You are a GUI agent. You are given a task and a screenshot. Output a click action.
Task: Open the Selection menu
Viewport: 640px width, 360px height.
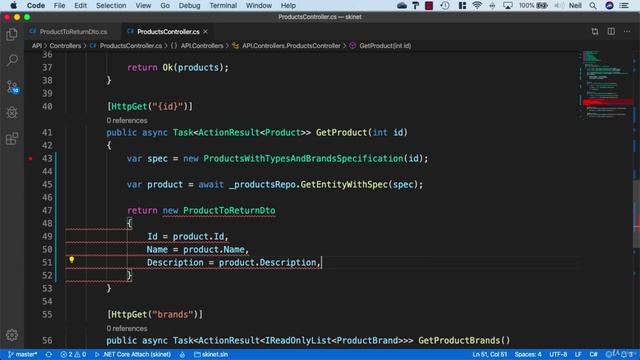[x=111, y=5]
